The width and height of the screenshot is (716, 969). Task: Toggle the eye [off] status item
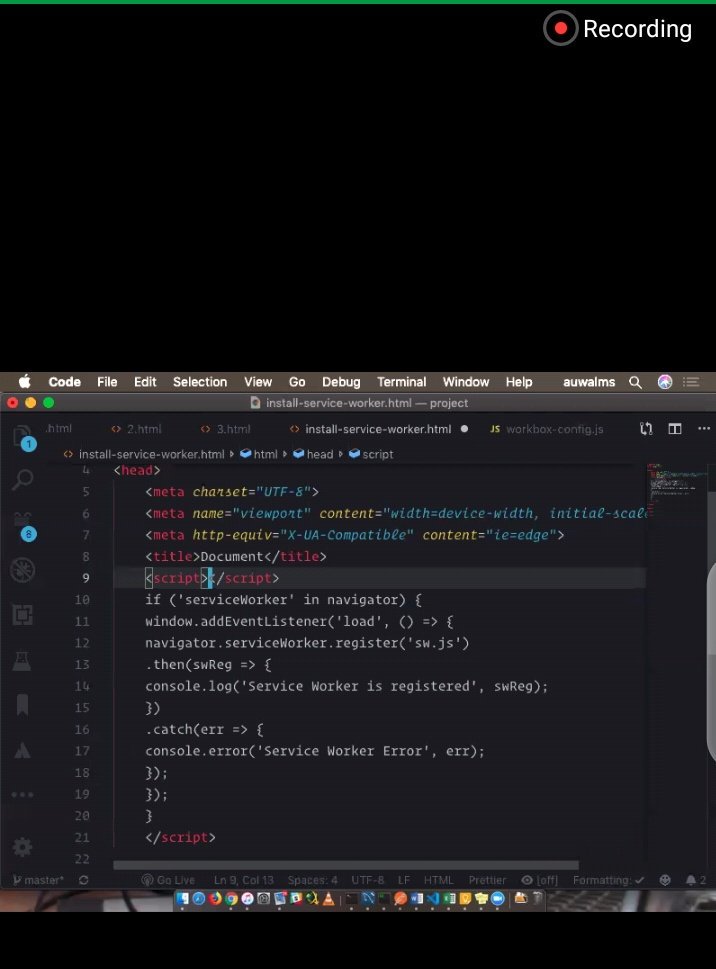click(539, 880)
